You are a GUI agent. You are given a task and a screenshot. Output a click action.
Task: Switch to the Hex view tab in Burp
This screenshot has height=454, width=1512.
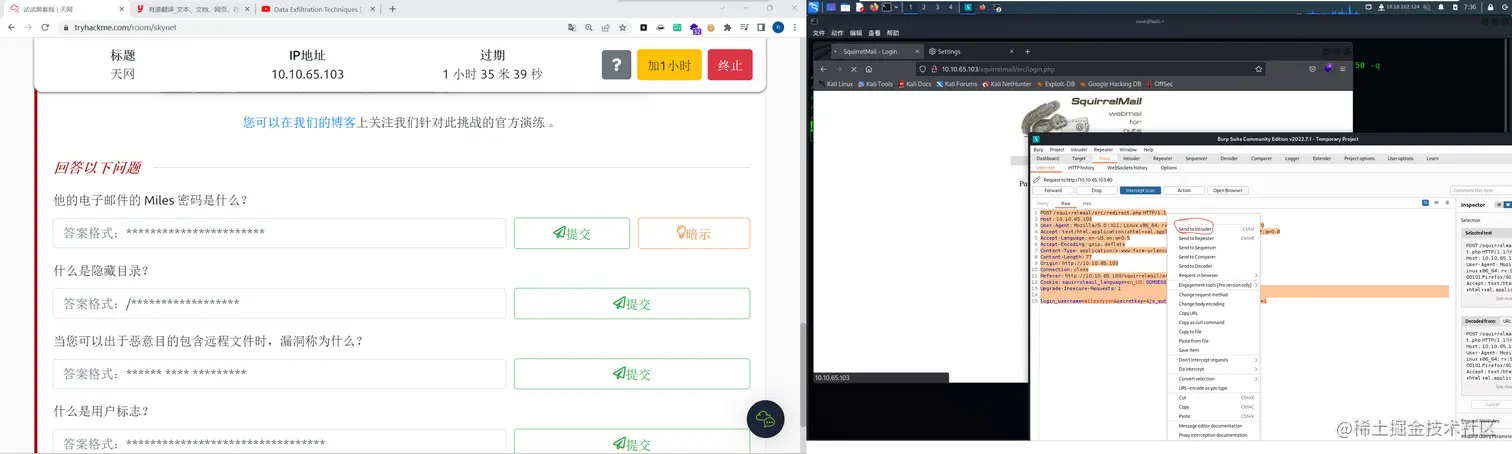point(1087,203)
